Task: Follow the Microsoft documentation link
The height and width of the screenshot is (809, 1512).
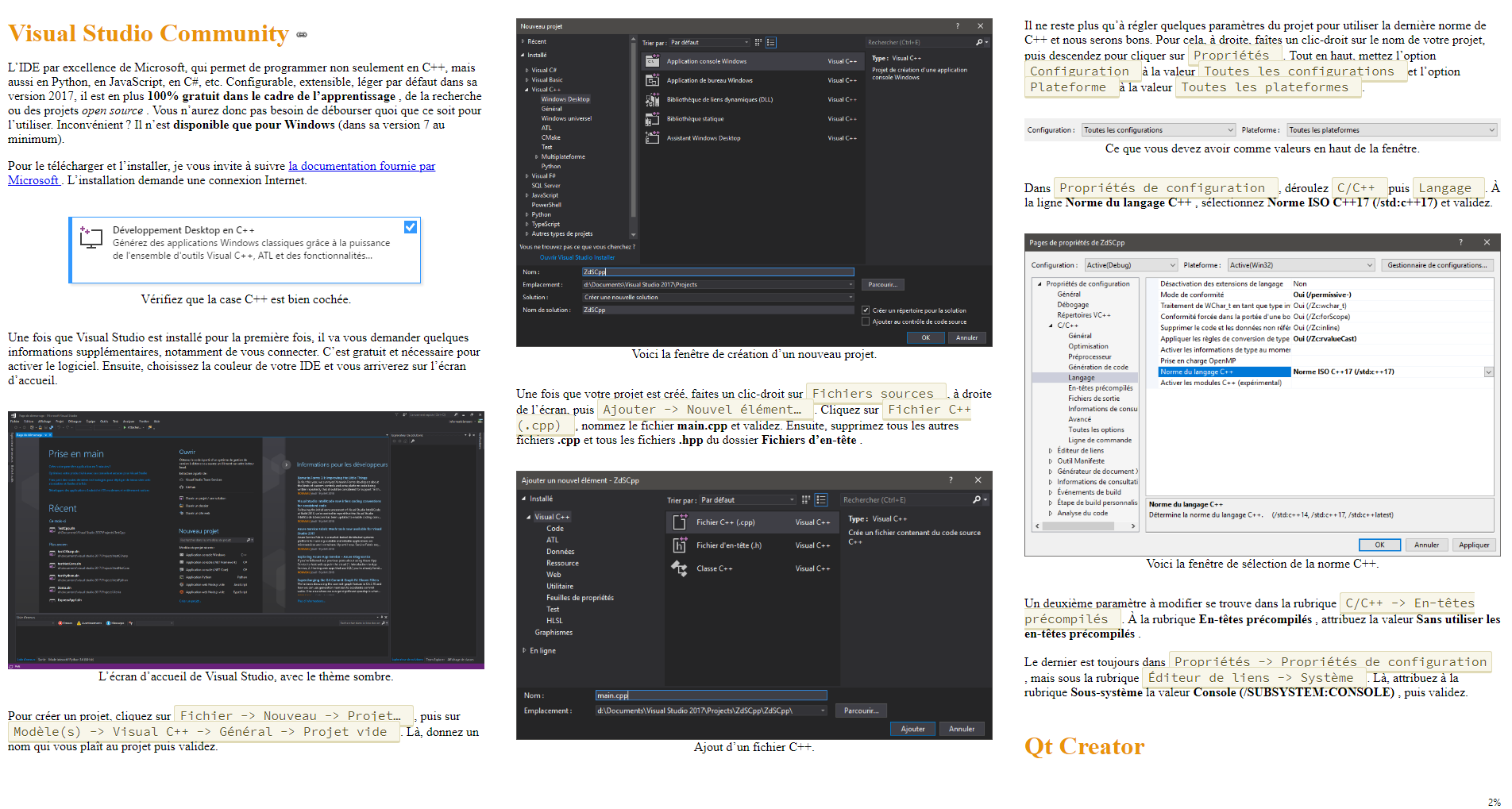Action: coord(361,166)
